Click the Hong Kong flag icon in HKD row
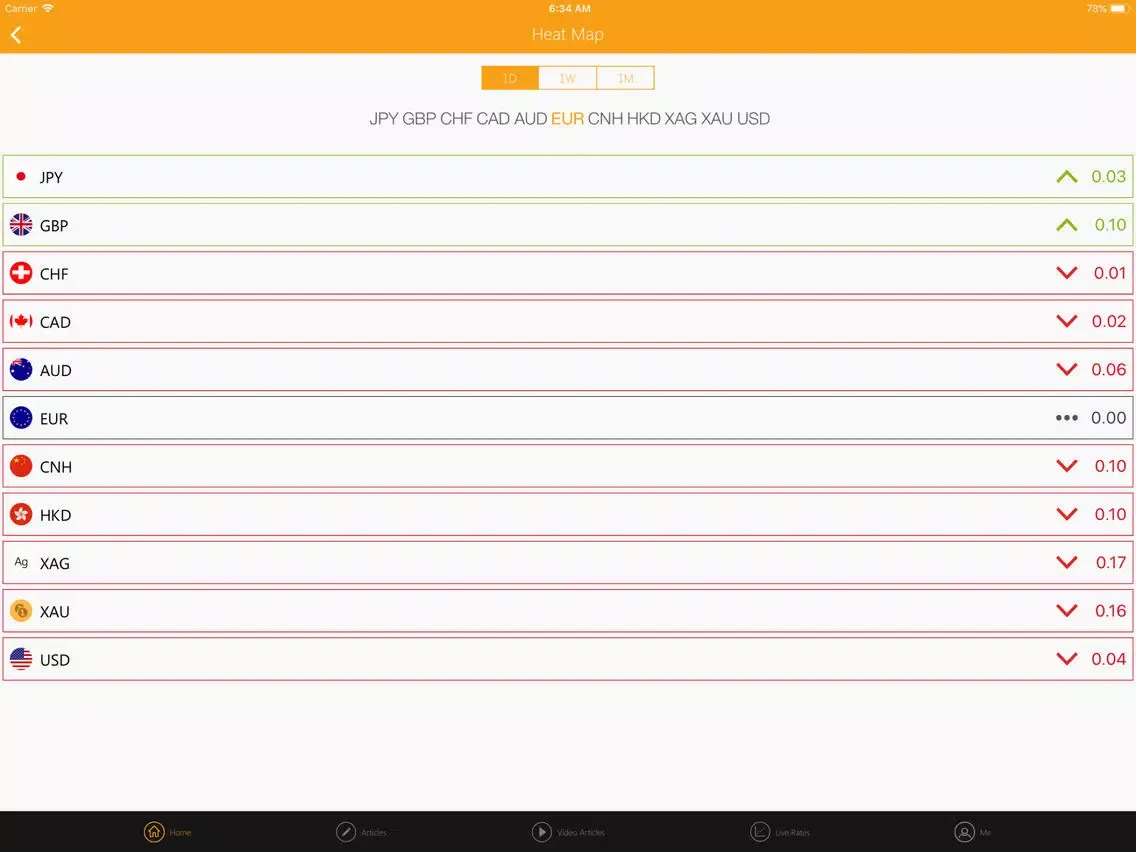This screenshot has width=1136, height=852. [21, 514]
